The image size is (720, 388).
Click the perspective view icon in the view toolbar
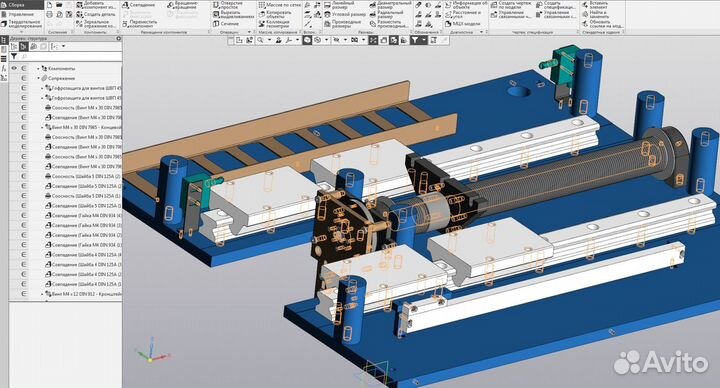[383, 40]
